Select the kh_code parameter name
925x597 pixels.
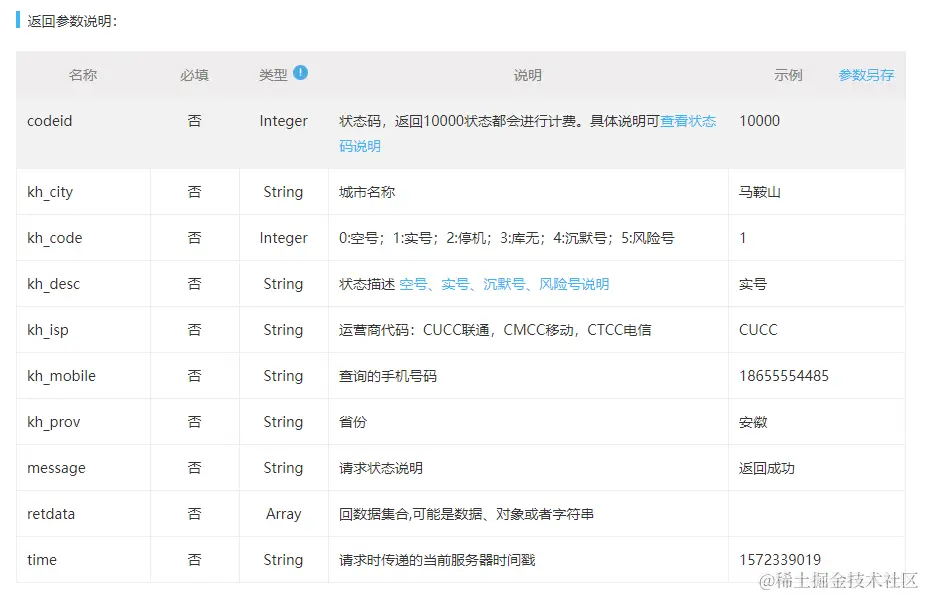click(54, 238)
